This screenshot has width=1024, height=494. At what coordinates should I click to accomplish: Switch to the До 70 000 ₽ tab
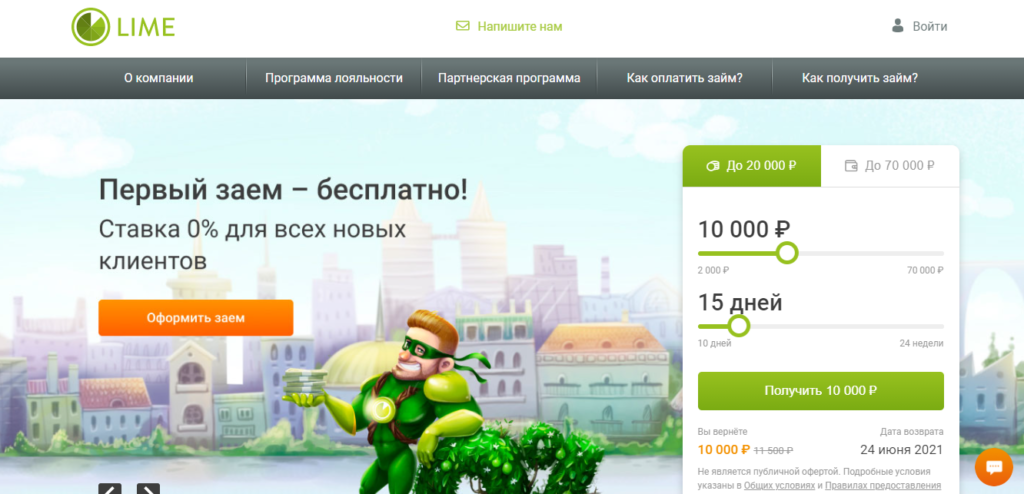[890, 166]
